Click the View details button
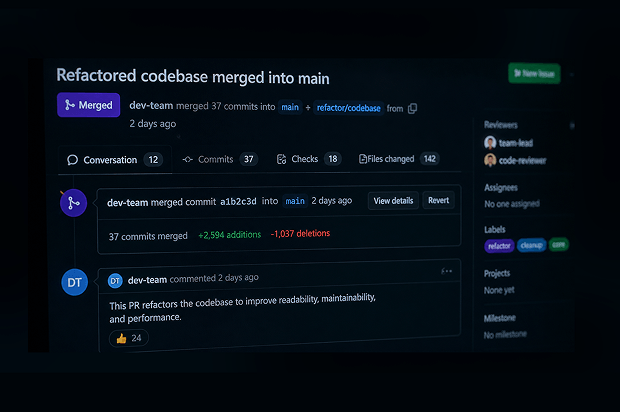620x412 pixels. coord(393,201)
